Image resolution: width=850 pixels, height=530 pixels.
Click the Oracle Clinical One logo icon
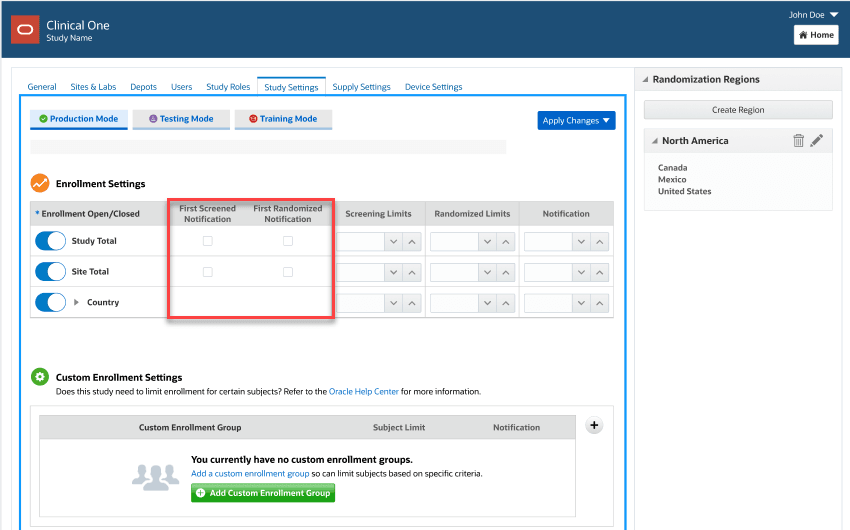[25, 29]
